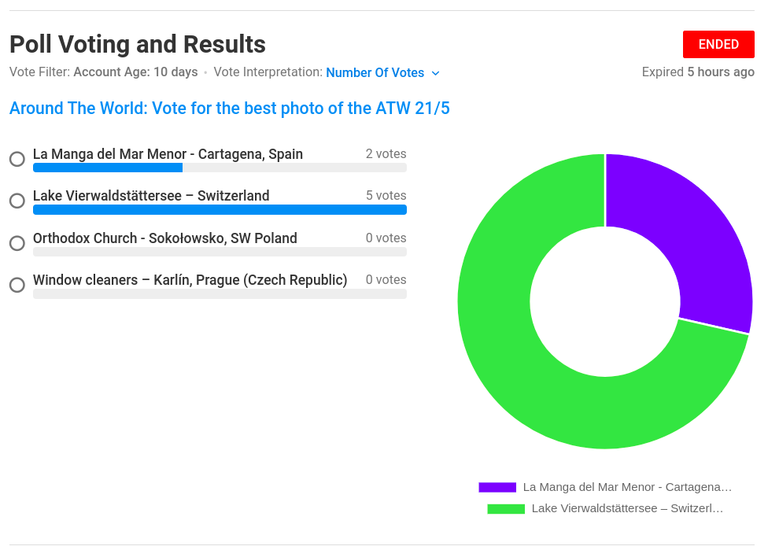Click La Manga legend label under chart
Screen dimensions: 768x557
tap(627, 487)
